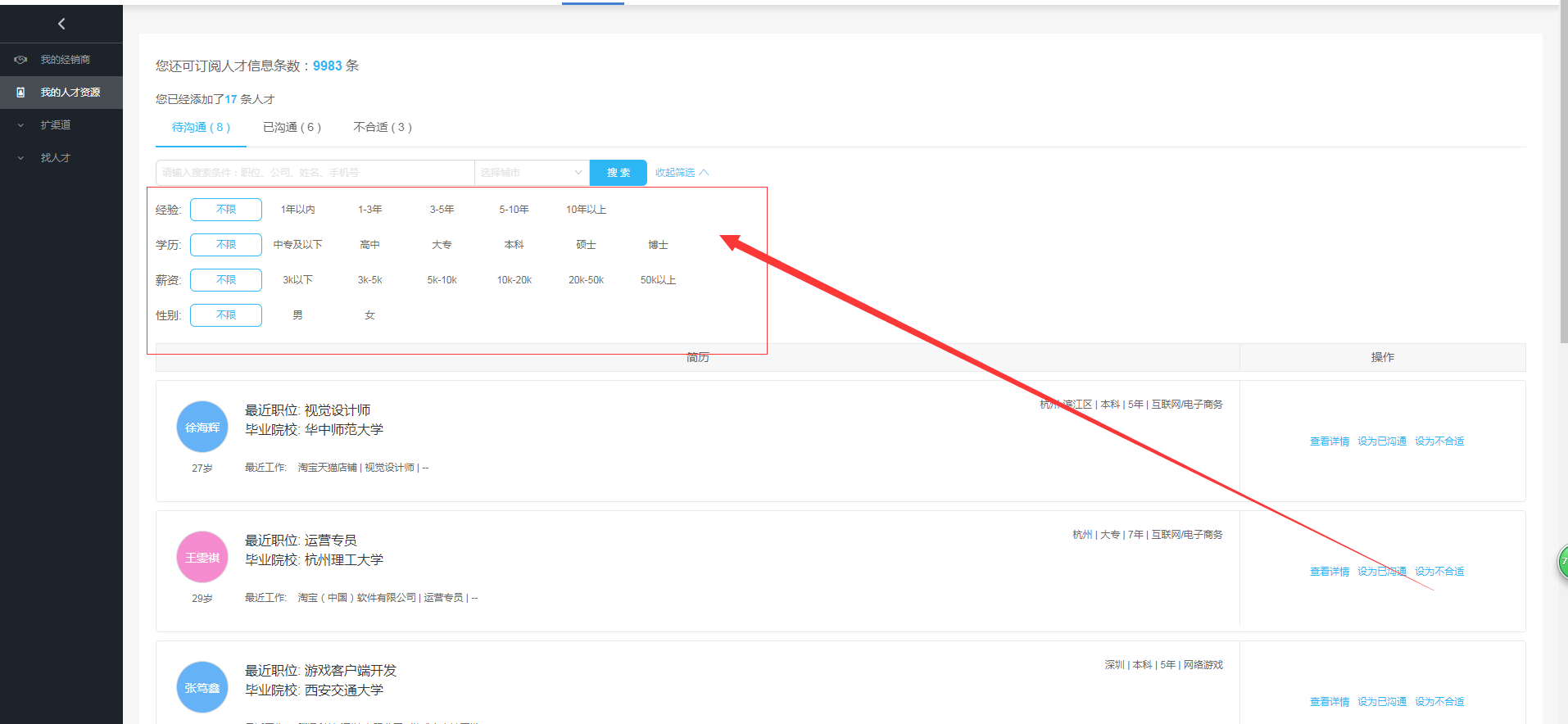Expand the 扩渠道 sidebar menu
Viewport: 1568px width, 724px height.
click(56, 125)
